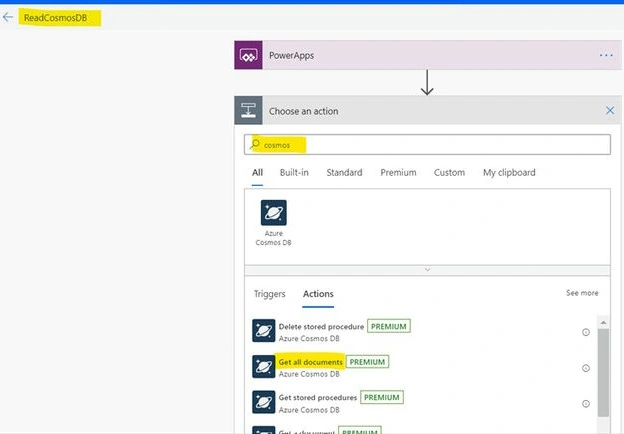Screen dimensions: 624x434
Task: Click the PowerApps trigger icon
Action: [248, 55]
